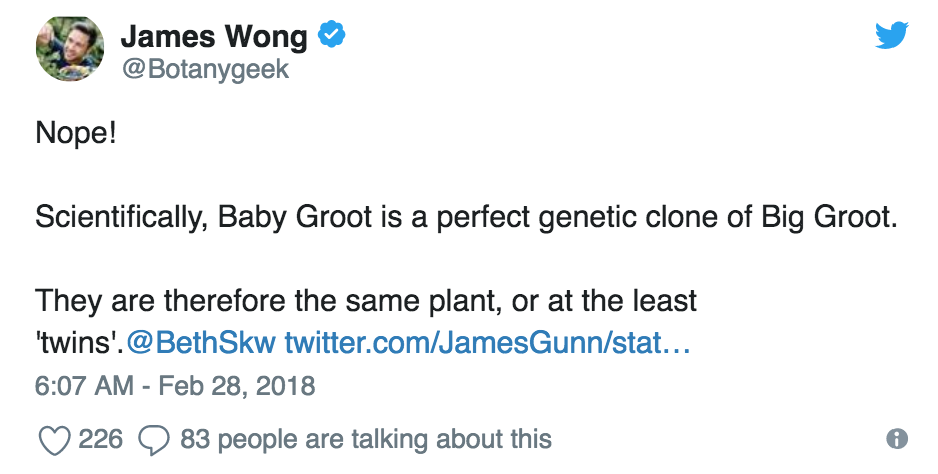View "83 people are talking about this"
Viewport: 938px width, 474px height.
coord(365,439)
